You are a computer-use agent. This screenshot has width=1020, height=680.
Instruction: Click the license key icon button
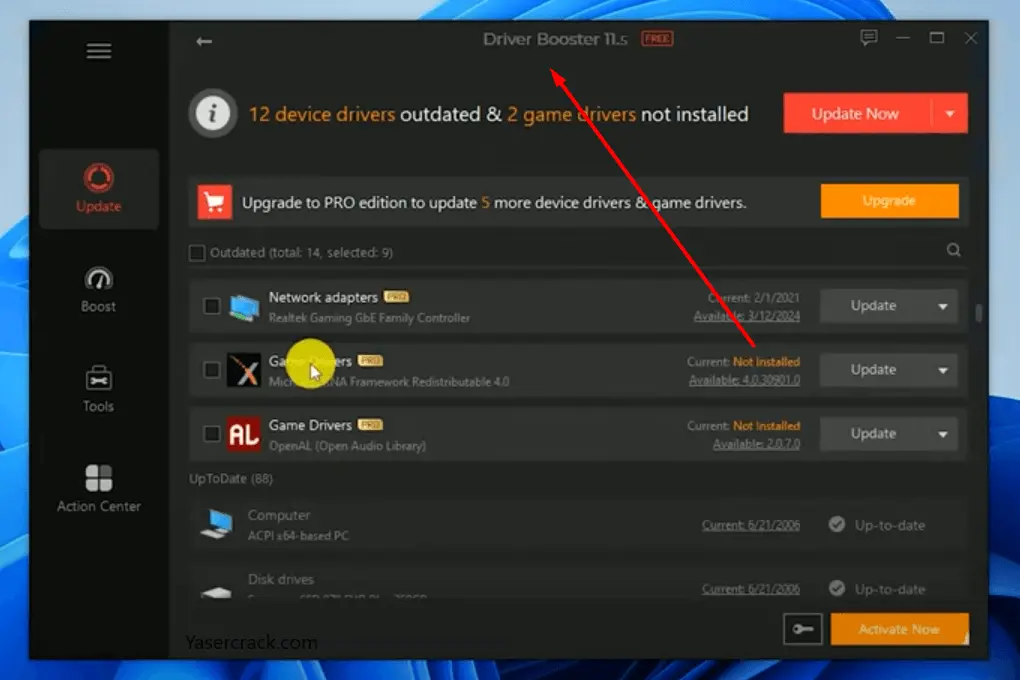point(802,629)
